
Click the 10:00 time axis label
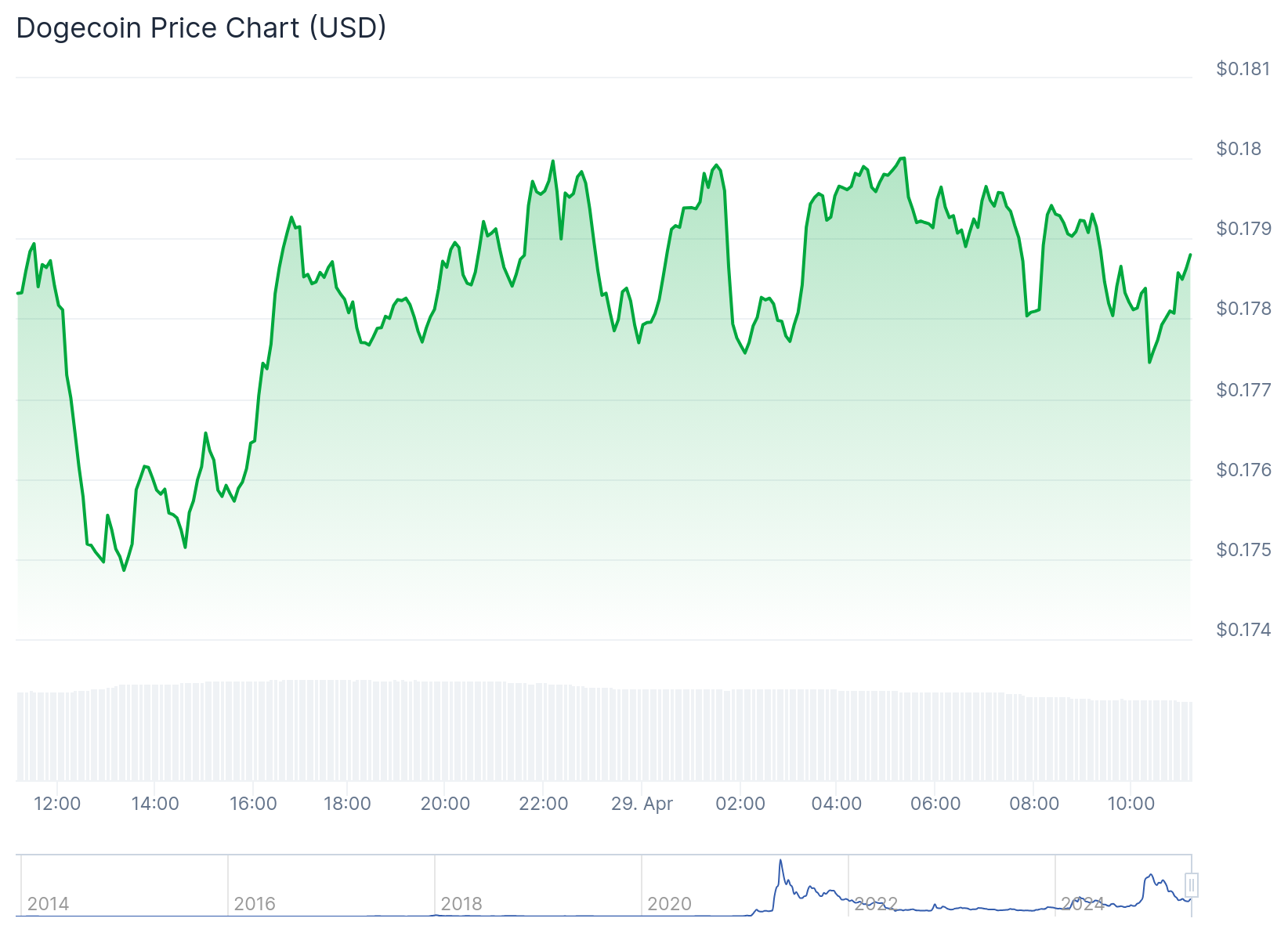1131,804
